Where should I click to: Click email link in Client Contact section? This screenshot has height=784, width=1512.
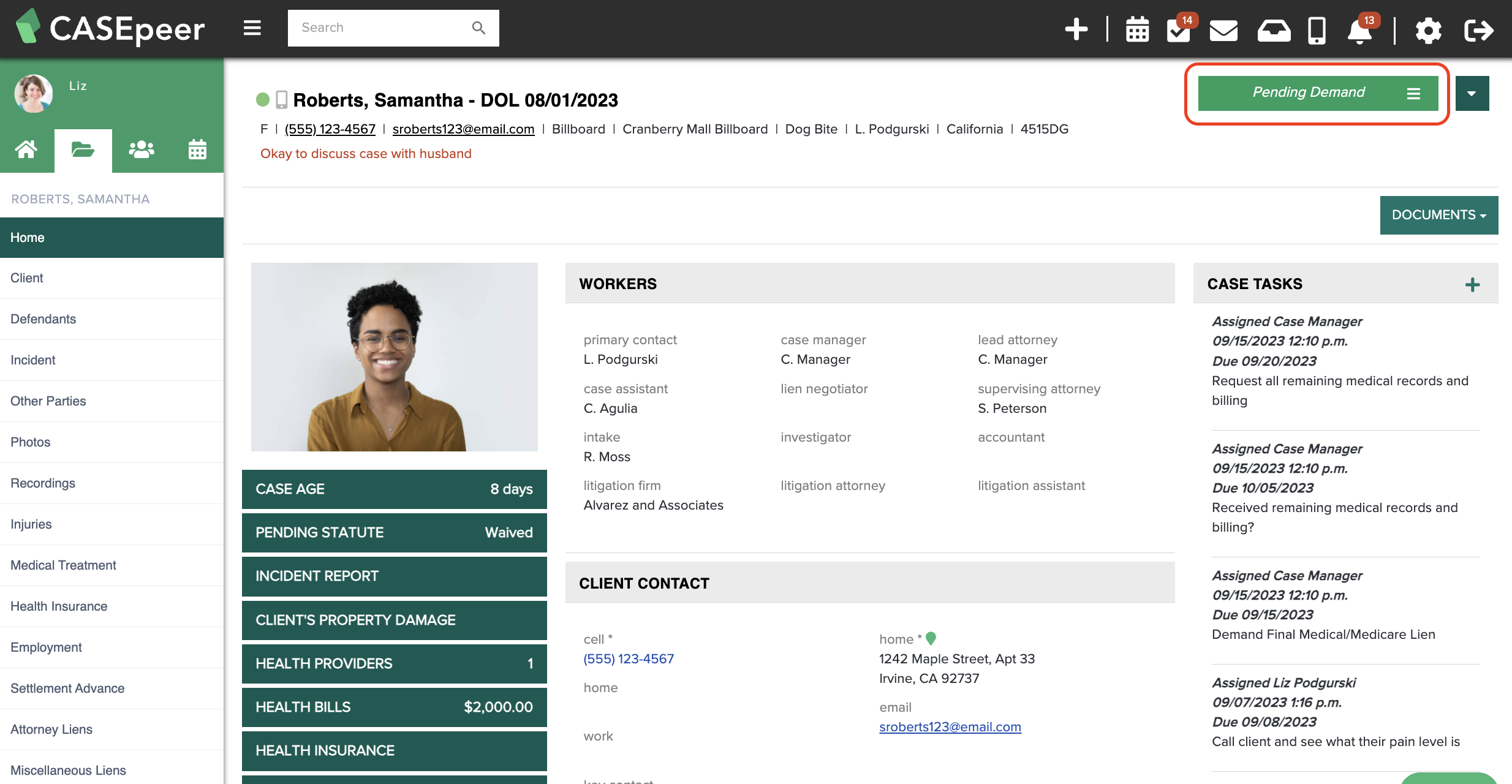pos(950,727)
